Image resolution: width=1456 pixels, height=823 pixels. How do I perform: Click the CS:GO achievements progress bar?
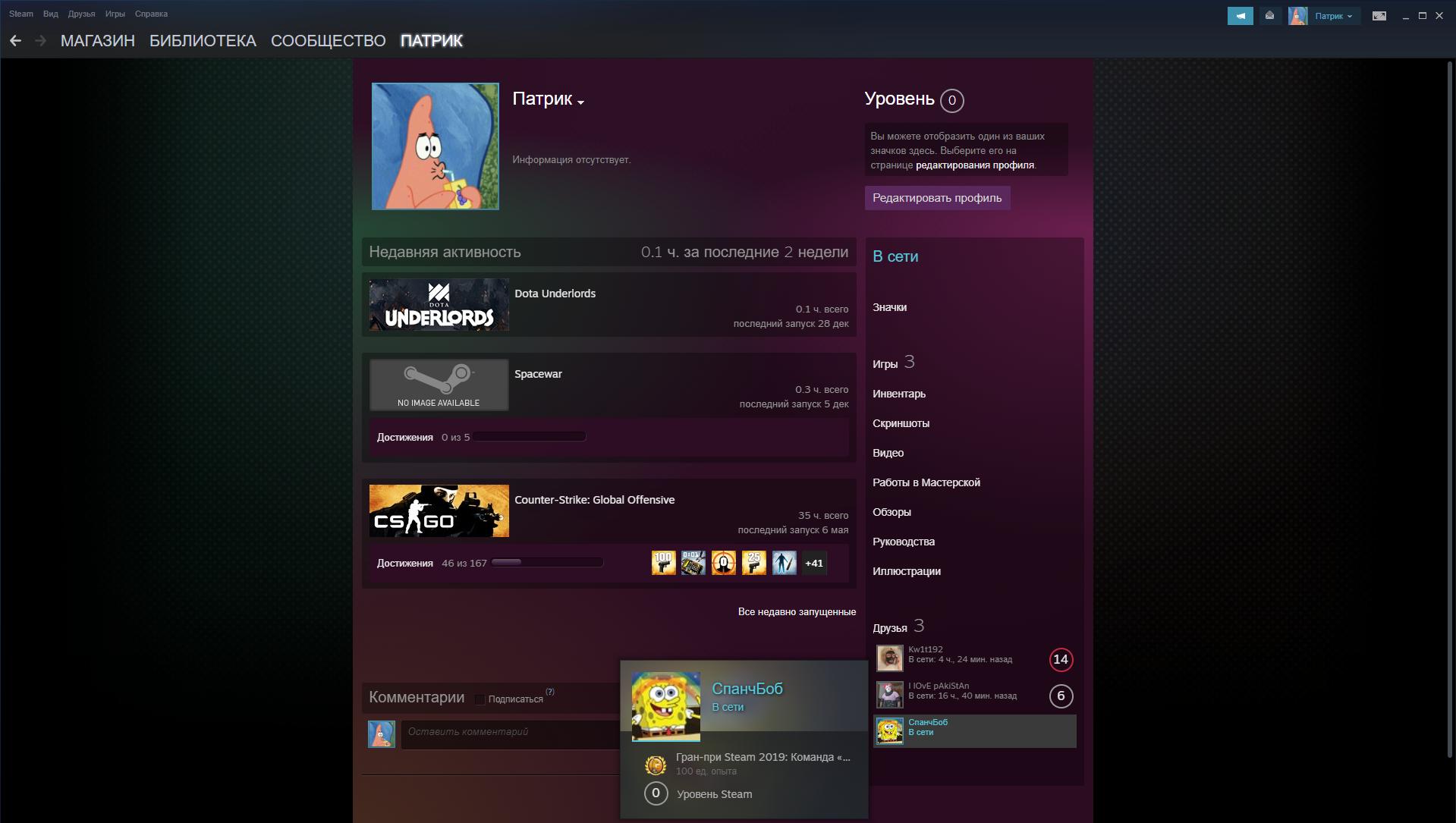(547, 562)
